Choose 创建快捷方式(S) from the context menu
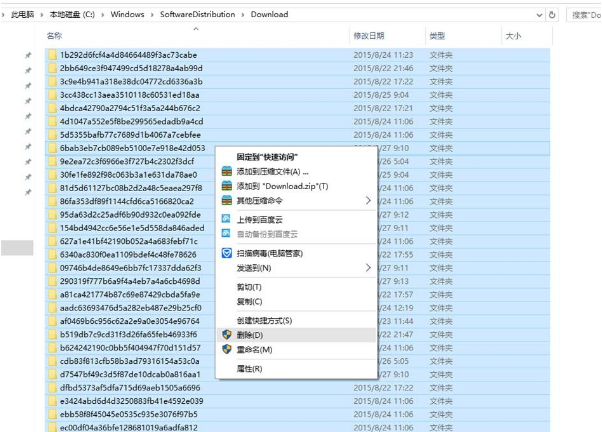Screen dimensions: 602x432 click(x=264, y=320)
